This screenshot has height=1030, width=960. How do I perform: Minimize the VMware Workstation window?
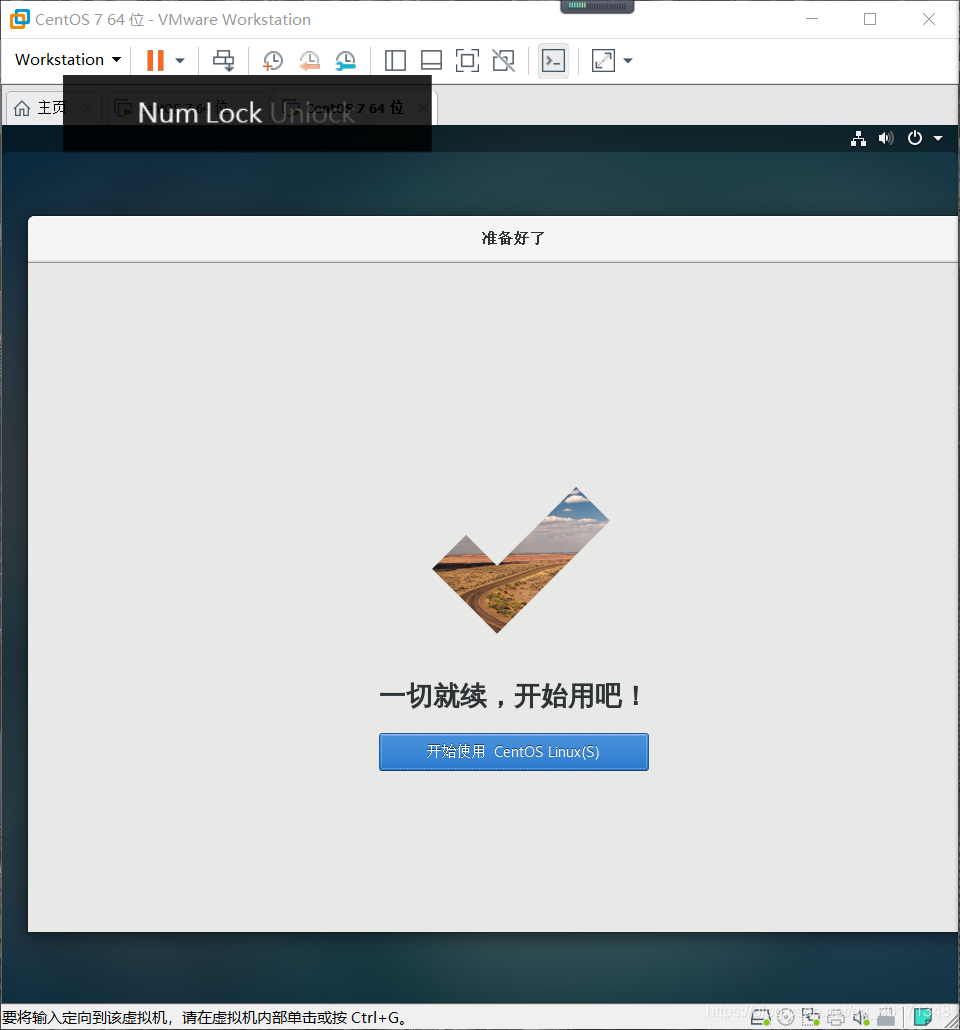812,19
